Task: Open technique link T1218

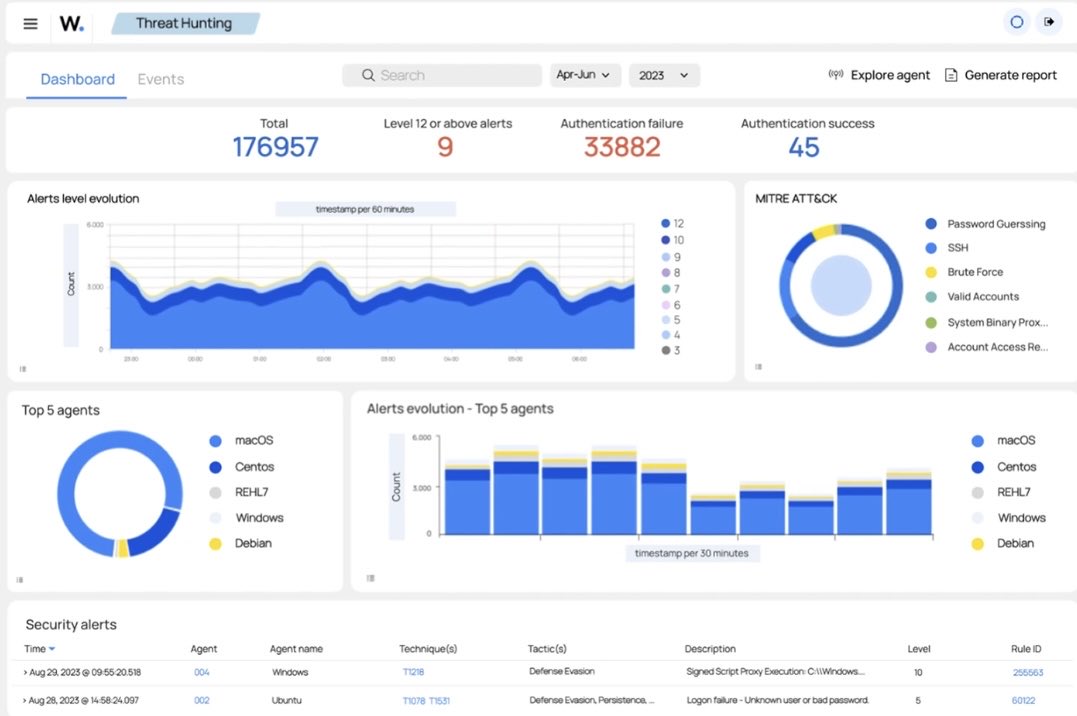Action: (x=413, y=672)
